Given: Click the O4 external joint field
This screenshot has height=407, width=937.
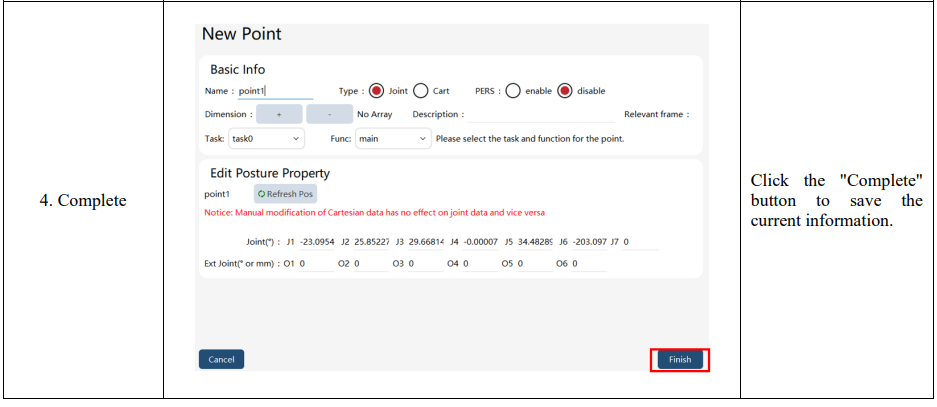Looking at the screenshot, I should point(480,264).
